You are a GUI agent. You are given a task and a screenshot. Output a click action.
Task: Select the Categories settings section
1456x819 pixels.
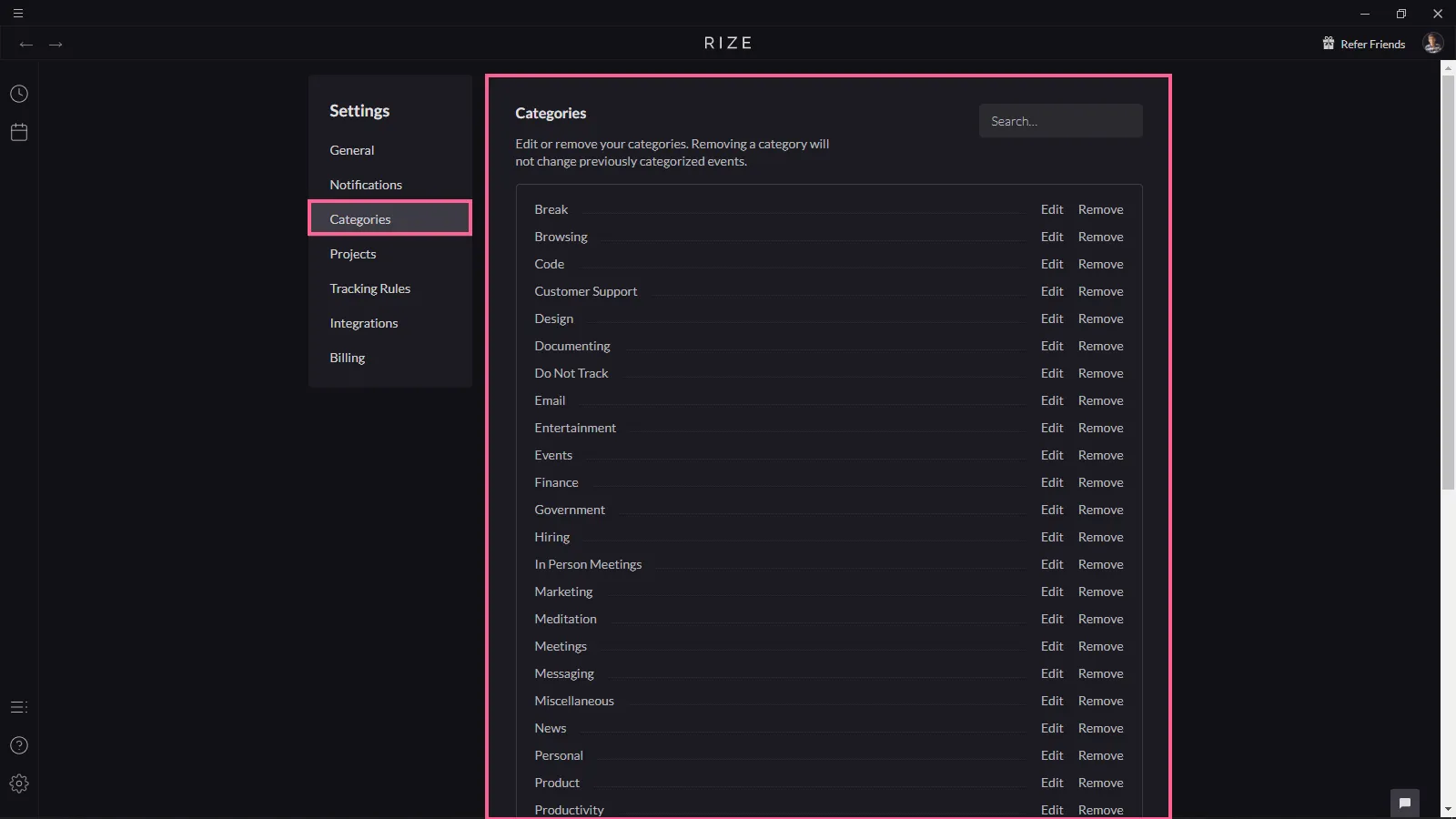click(389, 218)
